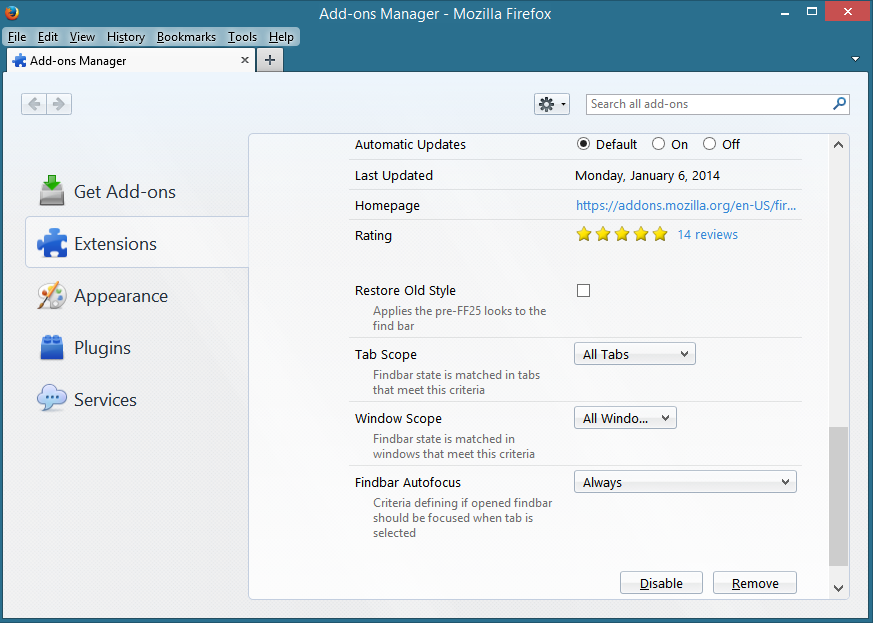
Task: Select the Add-ons Manager tab
Action: pyautogui.click(x=131, y=60)
